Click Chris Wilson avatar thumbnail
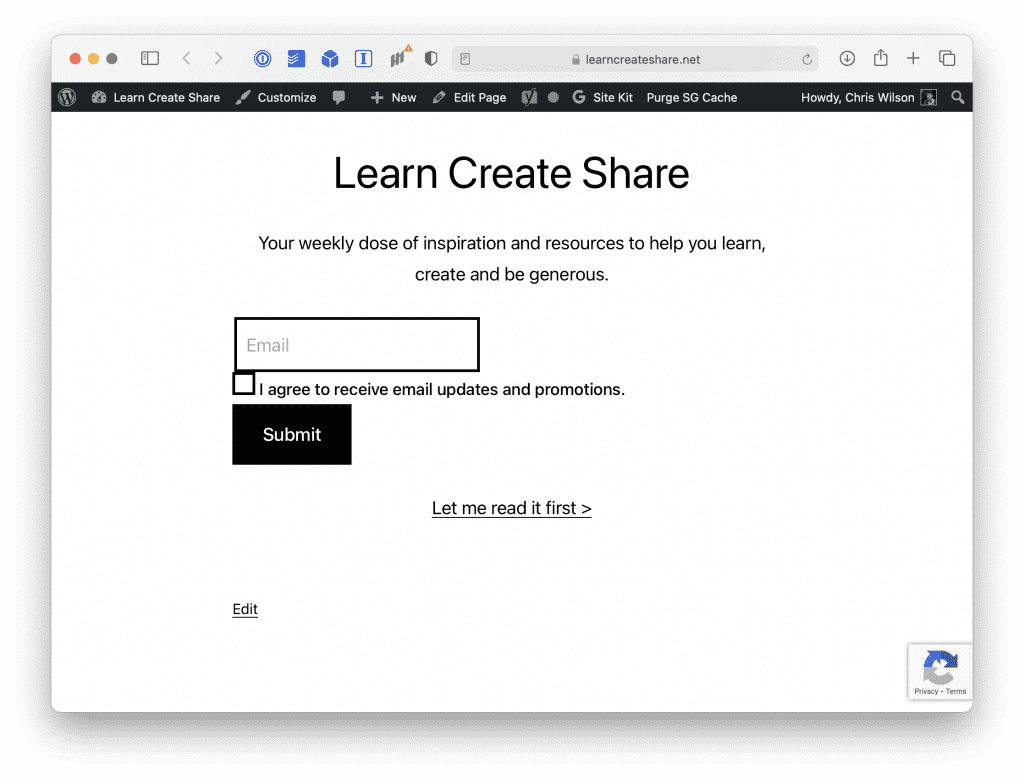 click(929, 97)
